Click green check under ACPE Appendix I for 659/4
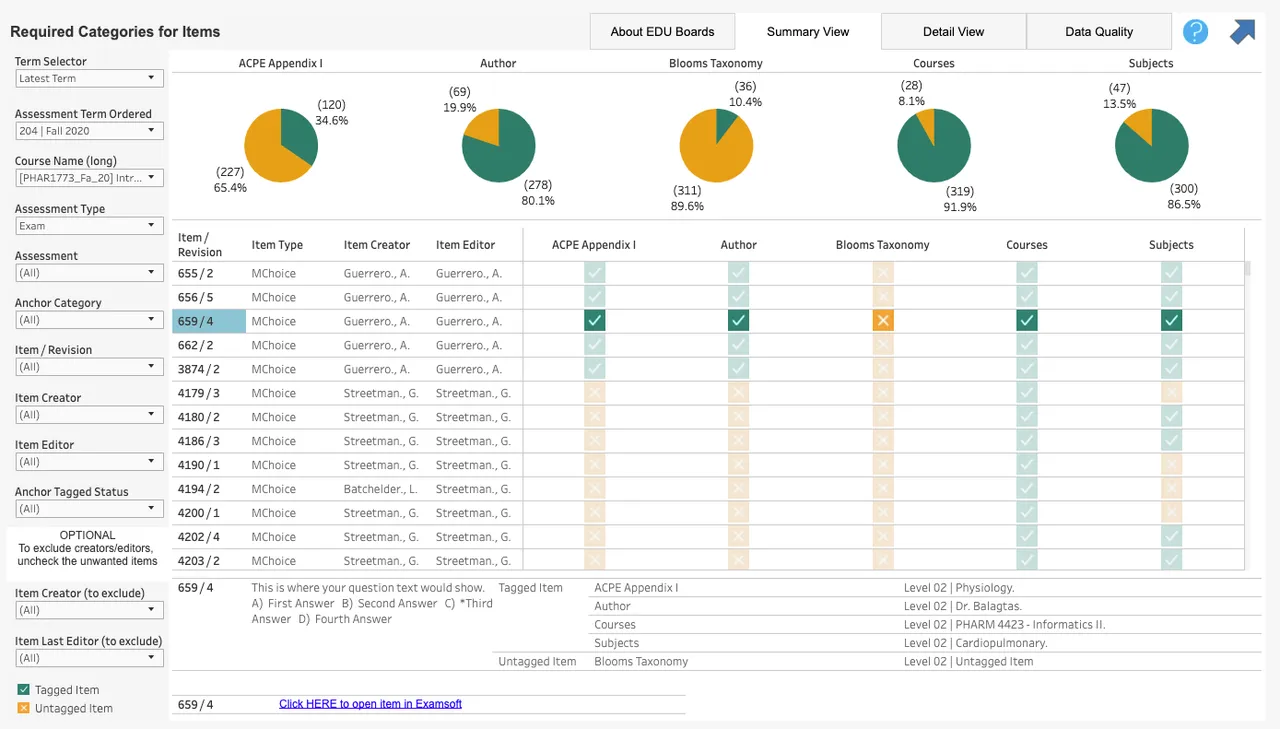1280x729 pixels. click(x=594, y=321)
